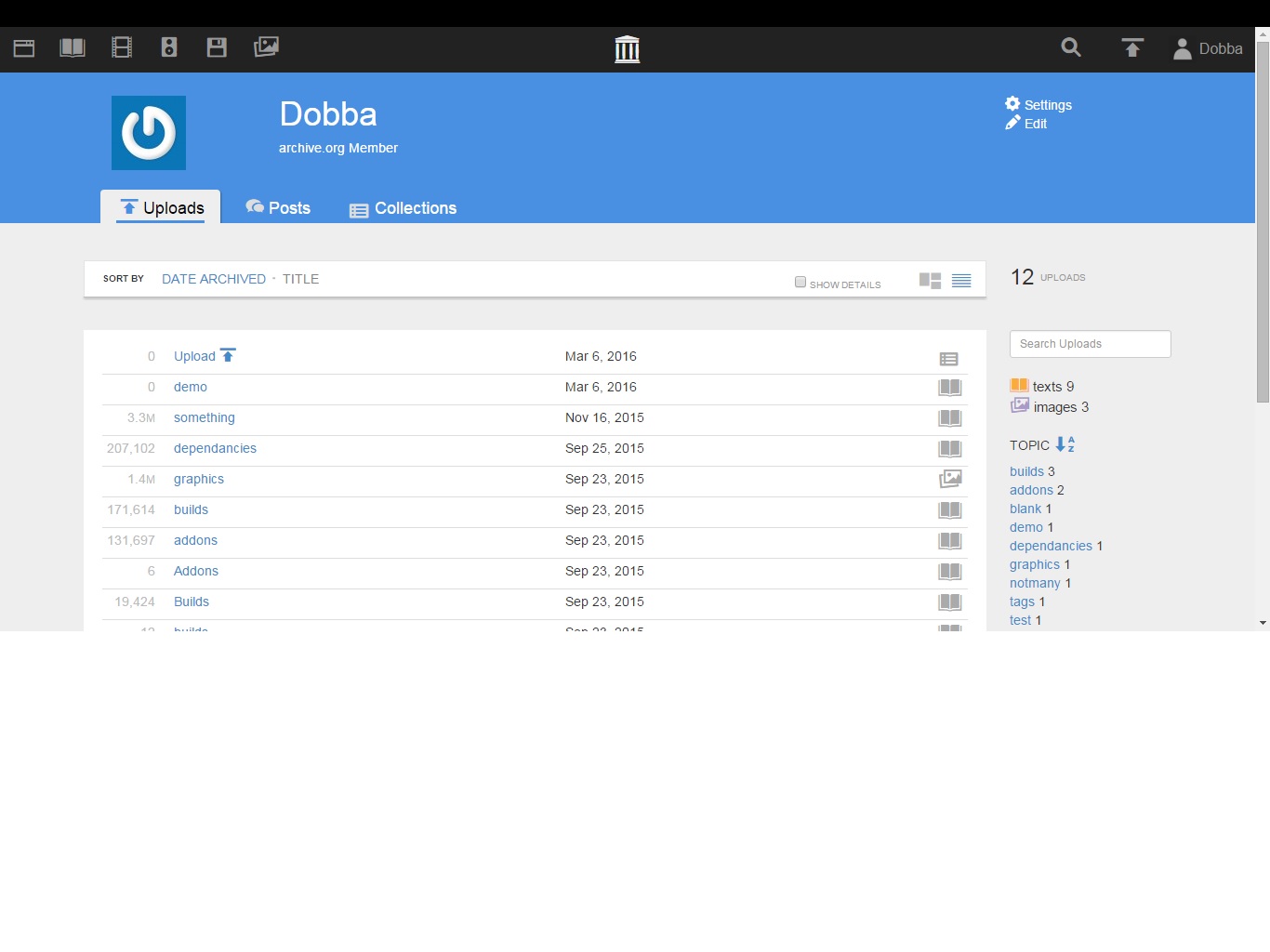Switch to list view layout
Viewport: 1270px width, 952px height.
tap(961, 281)
